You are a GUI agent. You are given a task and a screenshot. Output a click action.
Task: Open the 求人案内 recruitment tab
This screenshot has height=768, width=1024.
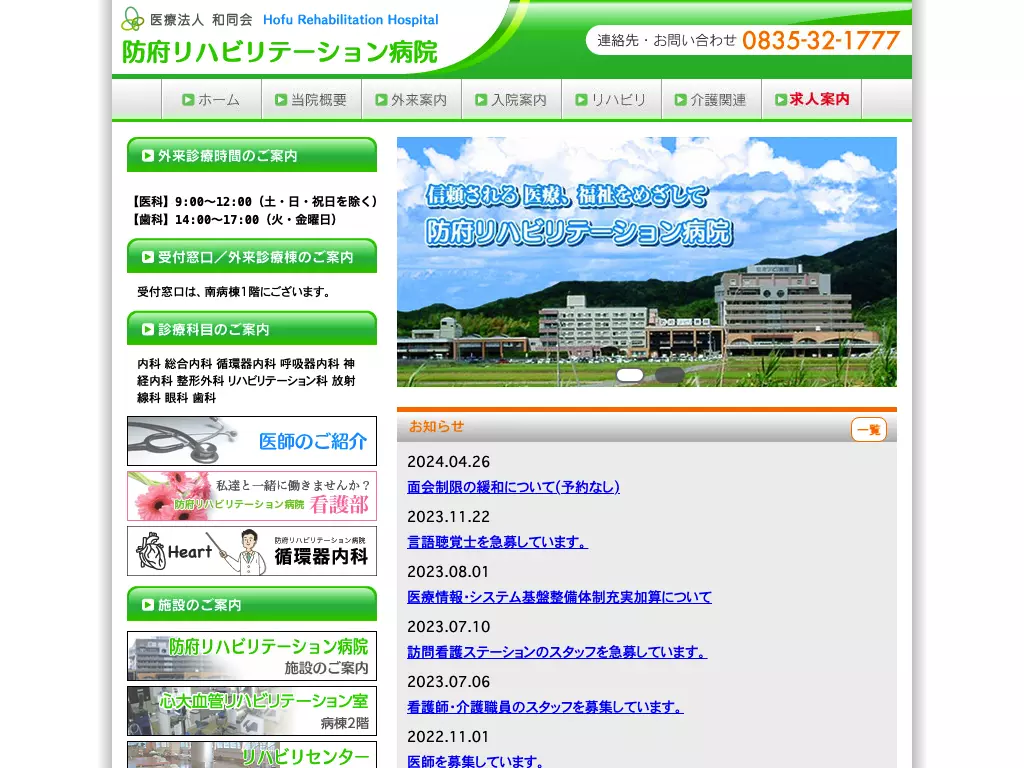tap(812, 99)
